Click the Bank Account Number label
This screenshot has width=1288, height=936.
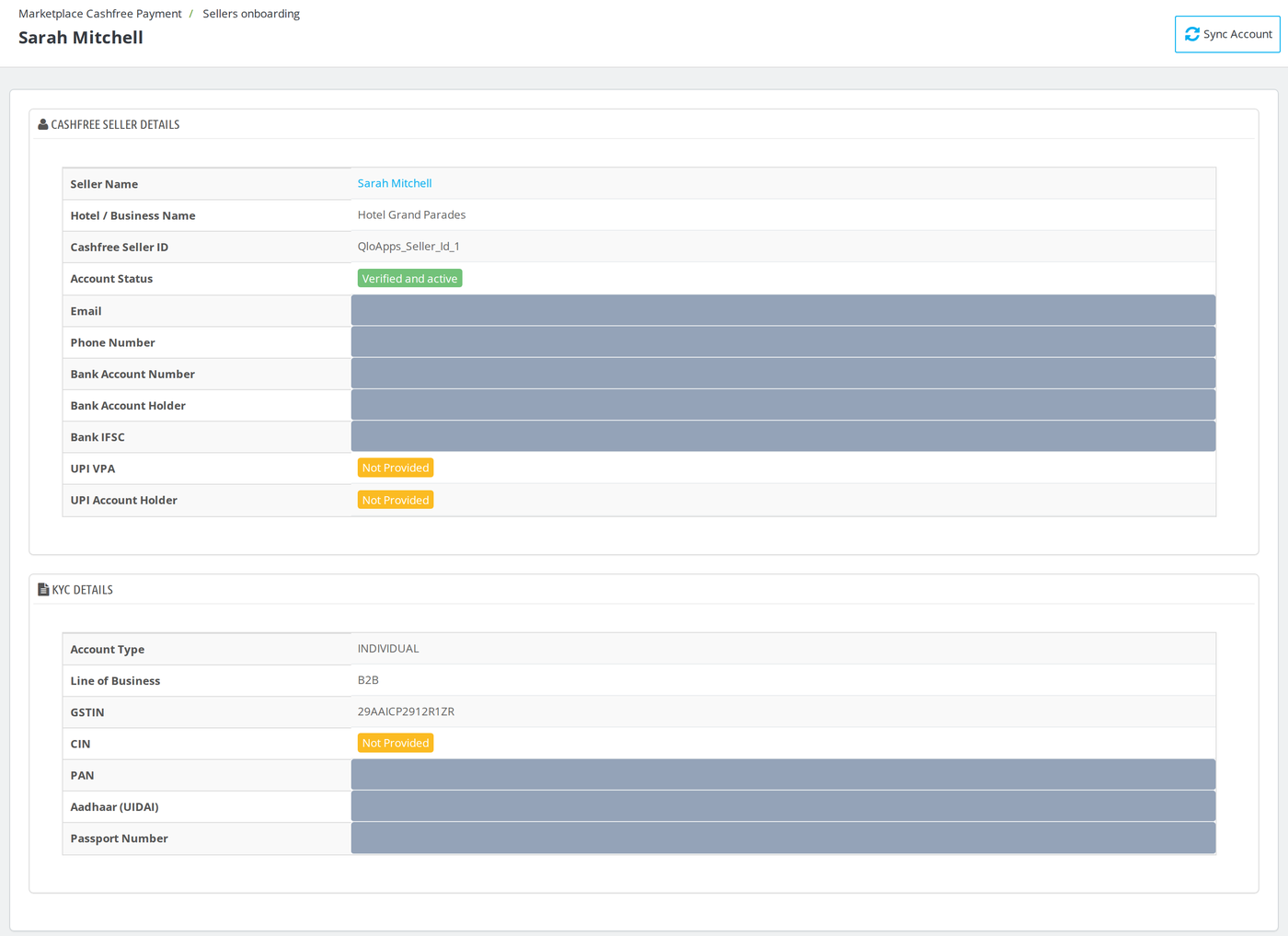[132, 374]
